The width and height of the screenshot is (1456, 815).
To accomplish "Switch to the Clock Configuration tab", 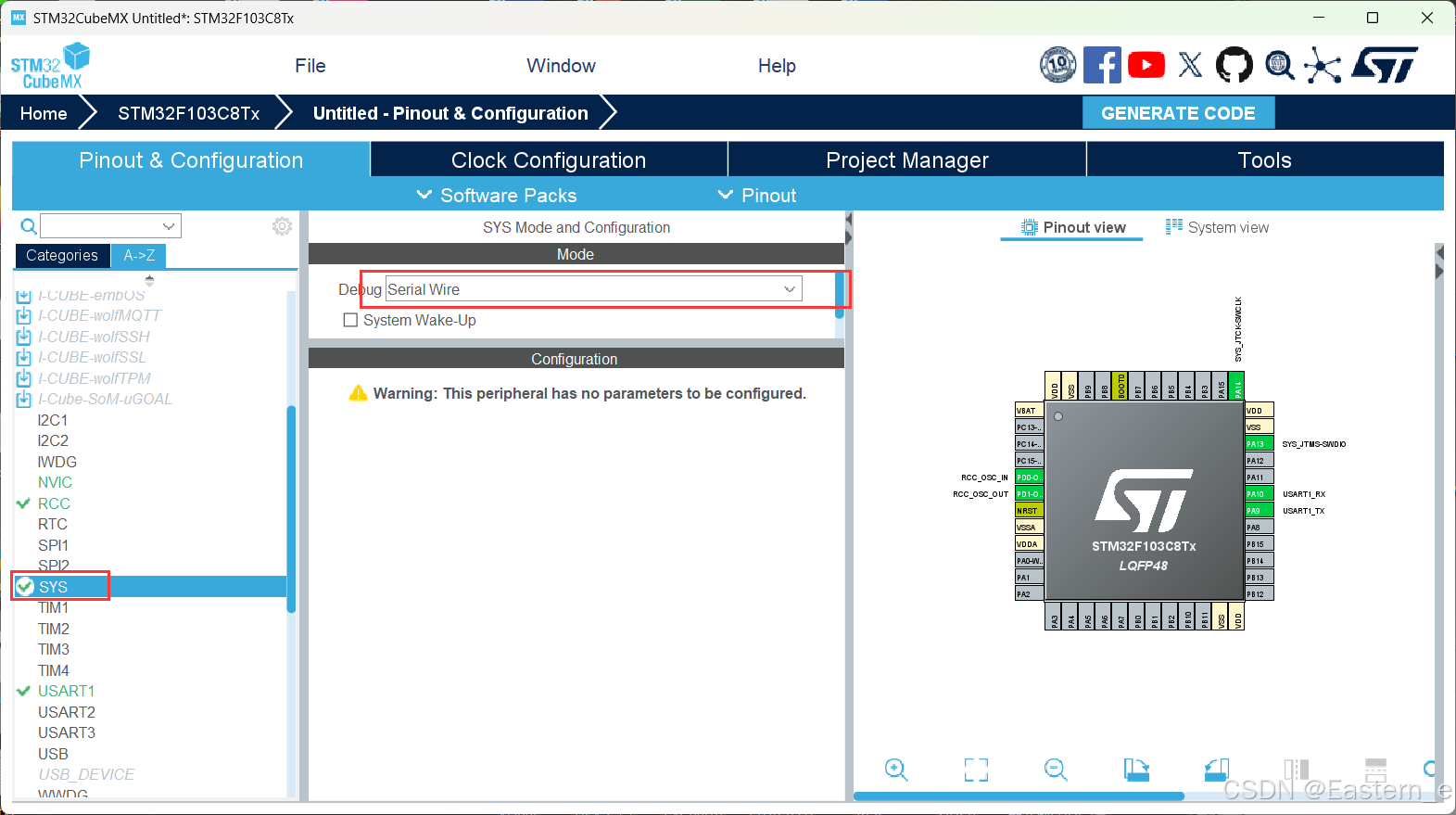I will [549, 159].
